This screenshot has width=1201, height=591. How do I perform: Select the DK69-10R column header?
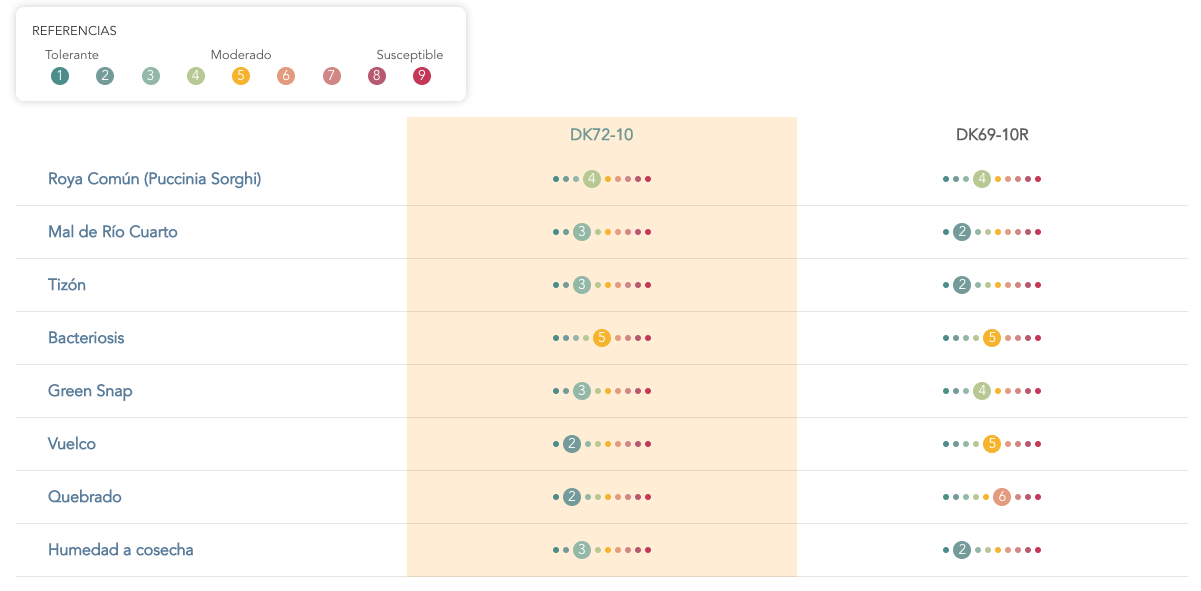pos(992,135)
